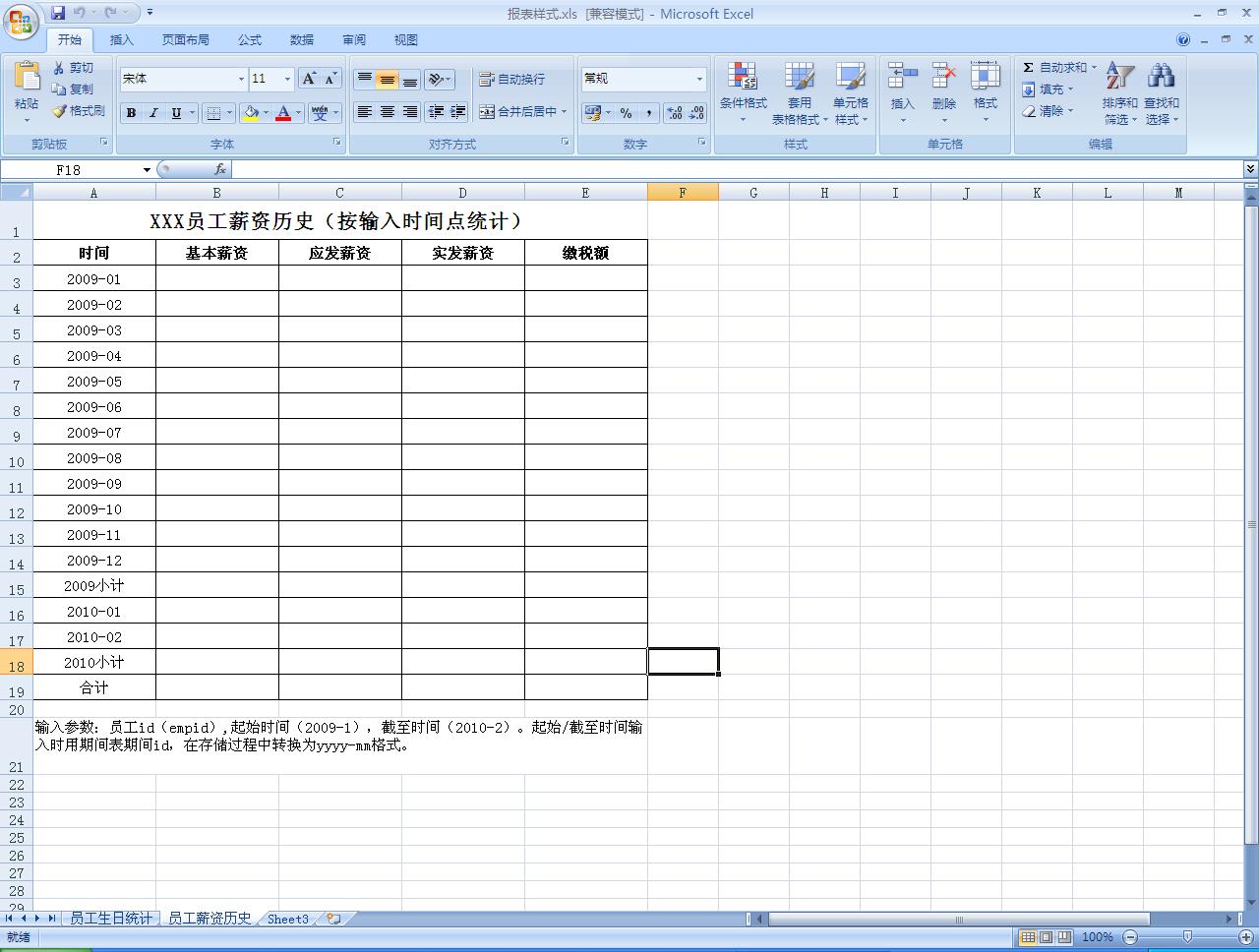Open the font size dropdown
Screen dimensions: 1259x952
287,79
